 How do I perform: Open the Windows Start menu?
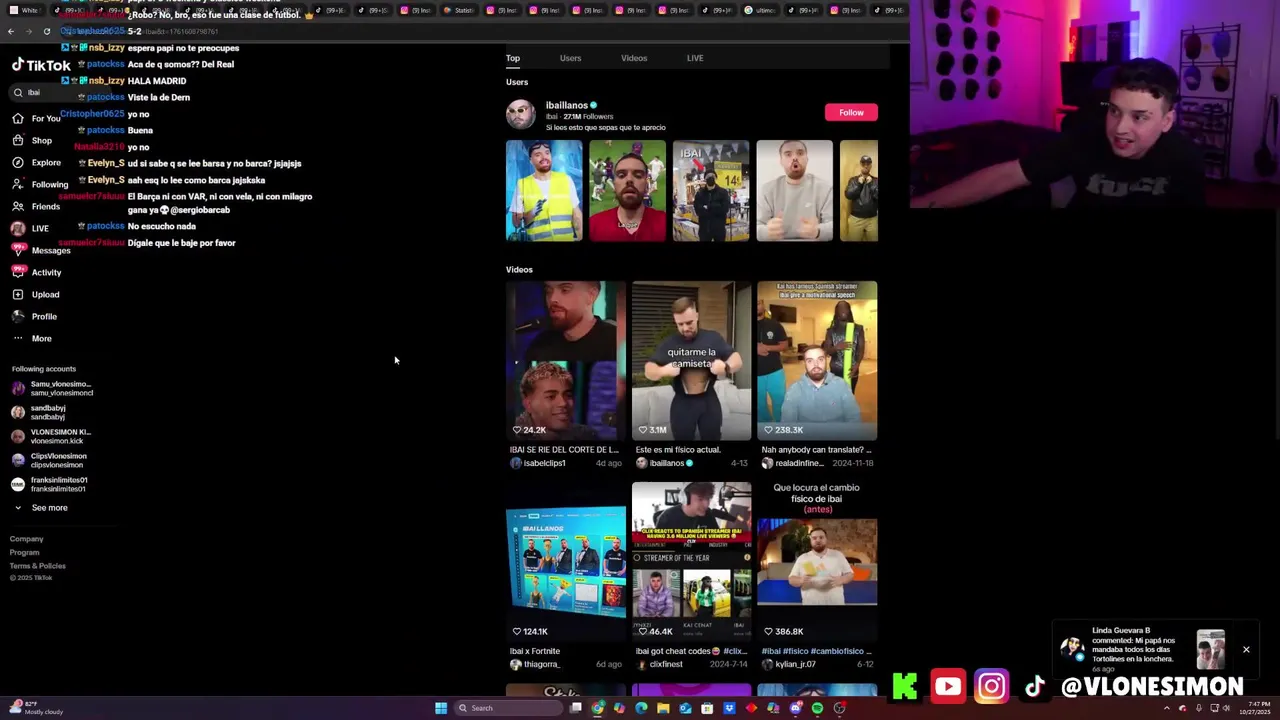click(x=441, y=708)
